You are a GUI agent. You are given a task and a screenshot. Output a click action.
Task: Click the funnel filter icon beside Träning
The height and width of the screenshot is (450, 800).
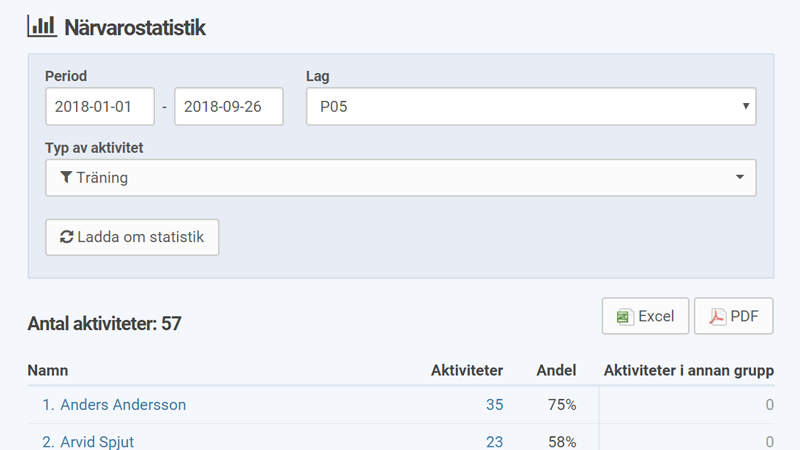click(x=66, y=178)
